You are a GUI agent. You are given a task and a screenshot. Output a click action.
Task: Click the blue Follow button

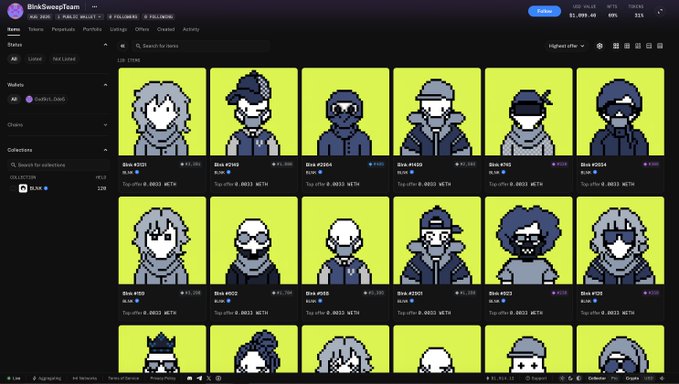[x=544, y=11]
